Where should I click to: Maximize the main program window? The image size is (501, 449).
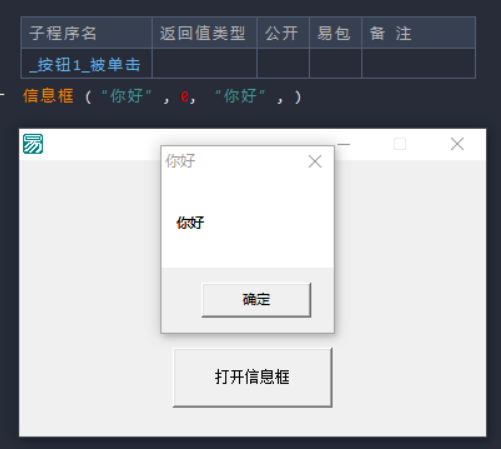pyautogui.click(x=400, y=144)
